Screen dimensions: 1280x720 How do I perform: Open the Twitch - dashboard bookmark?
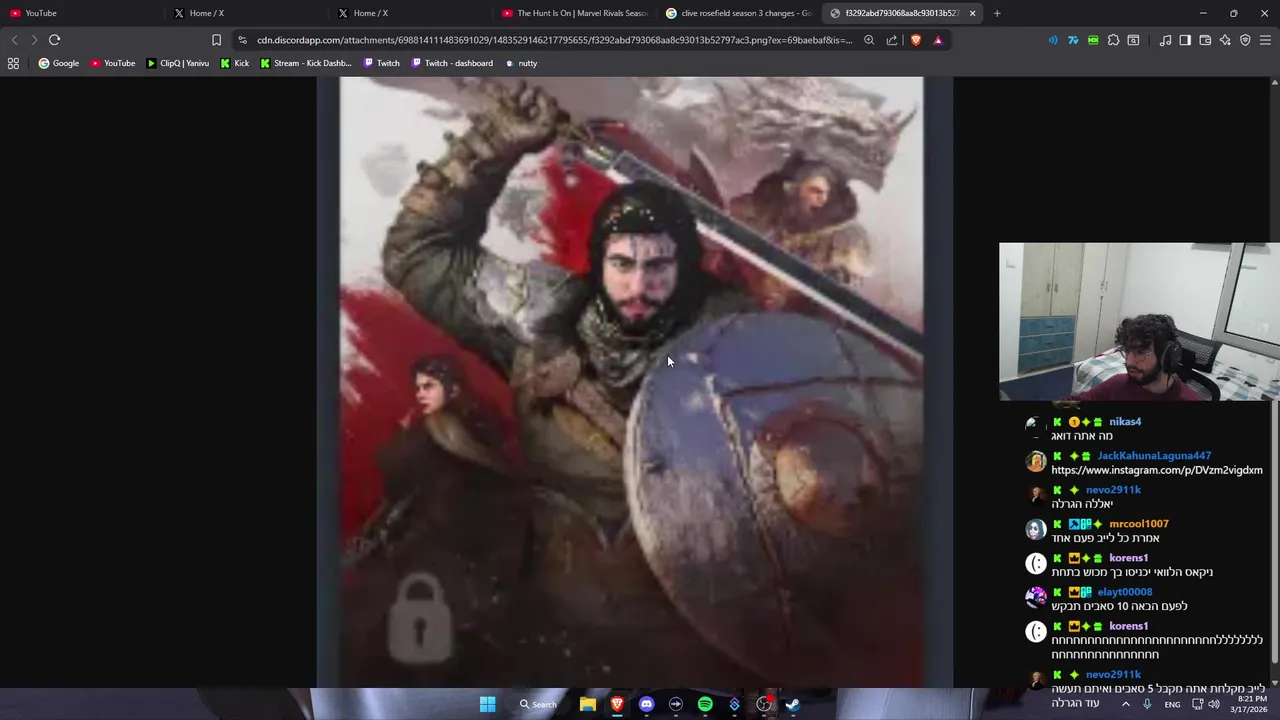click(452, 63)
